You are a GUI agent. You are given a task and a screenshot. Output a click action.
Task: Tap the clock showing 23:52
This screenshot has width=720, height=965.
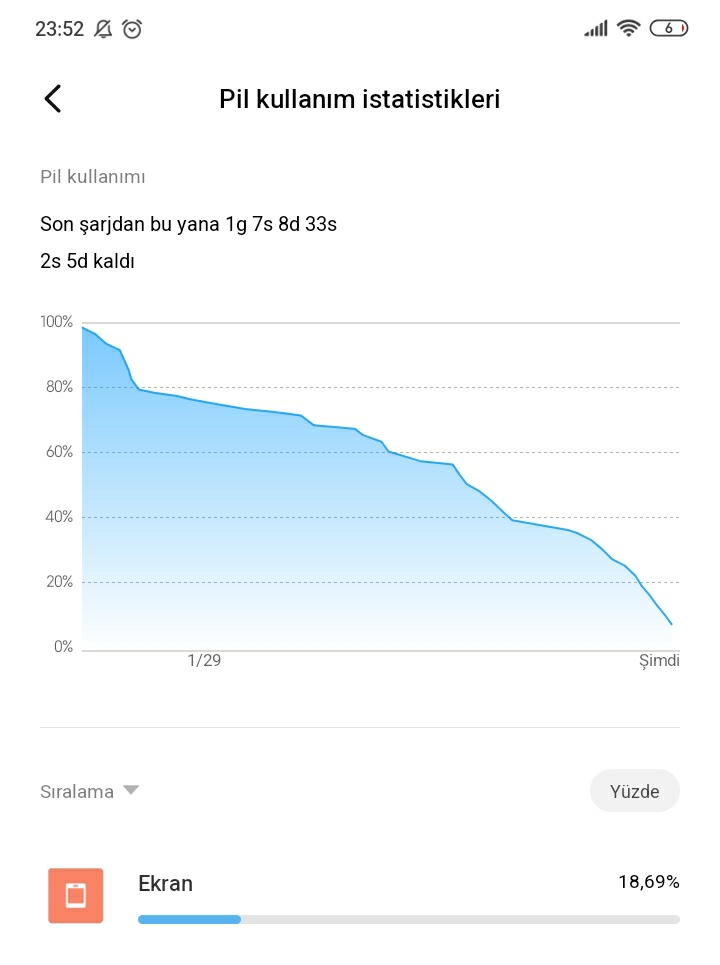pyautogui.click(x=59, y=29)
